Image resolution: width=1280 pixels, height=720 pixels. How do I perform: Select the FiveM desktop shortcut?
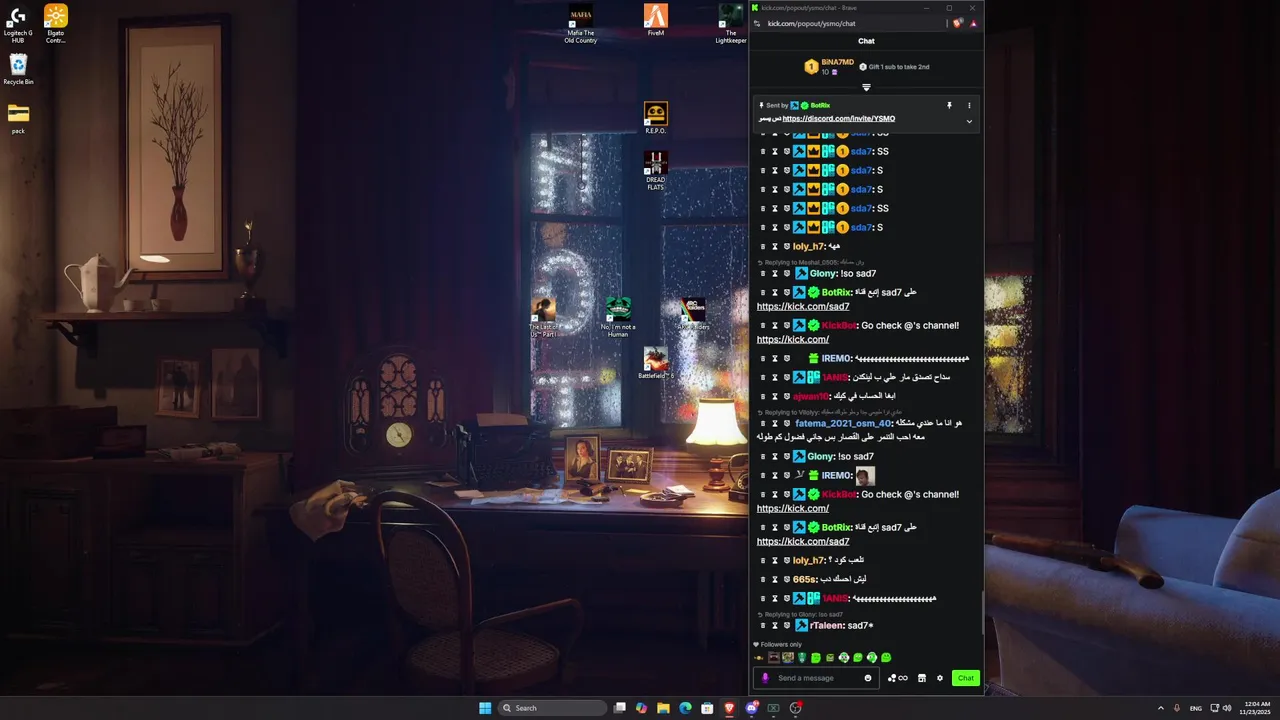point(656,20)
